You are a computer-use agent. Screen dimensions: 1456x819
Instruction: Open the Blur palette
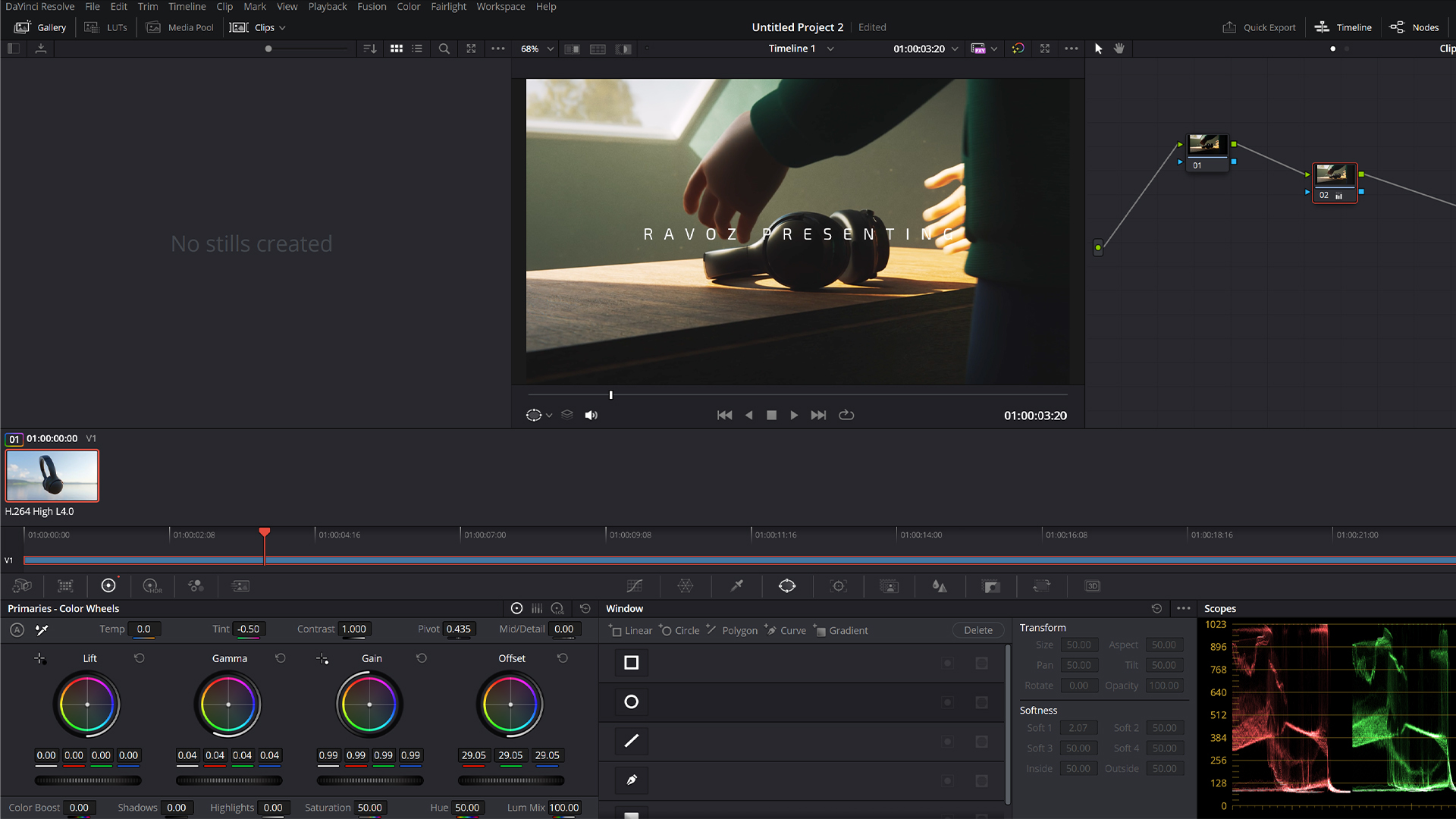pos(940,585)
